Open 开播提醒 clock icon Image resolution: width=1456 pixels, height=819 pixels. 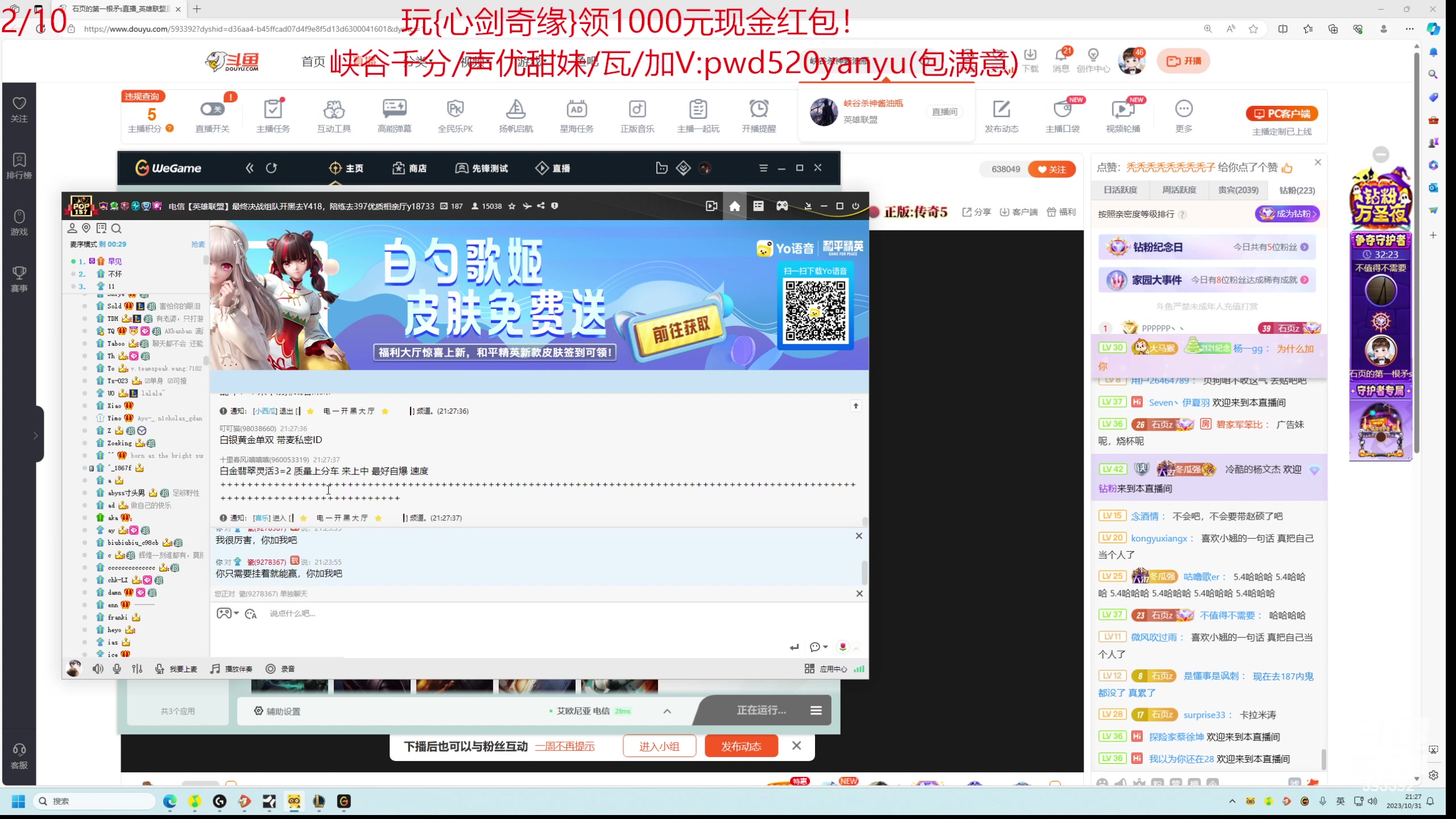(x=759, y=108)
